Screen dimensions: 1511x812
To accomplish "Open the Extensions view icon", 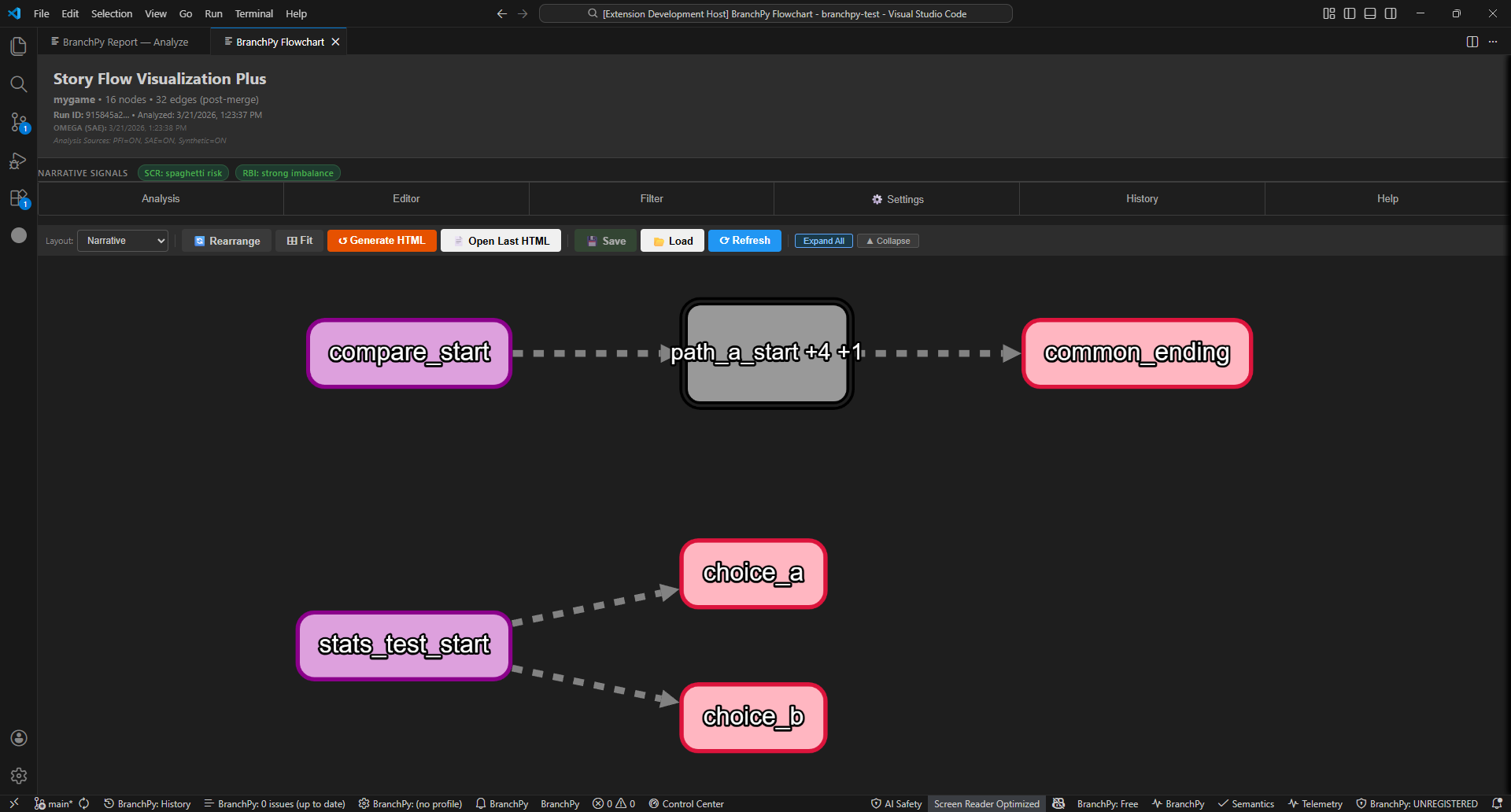I will pyautogui.click(x=19, y=198).
